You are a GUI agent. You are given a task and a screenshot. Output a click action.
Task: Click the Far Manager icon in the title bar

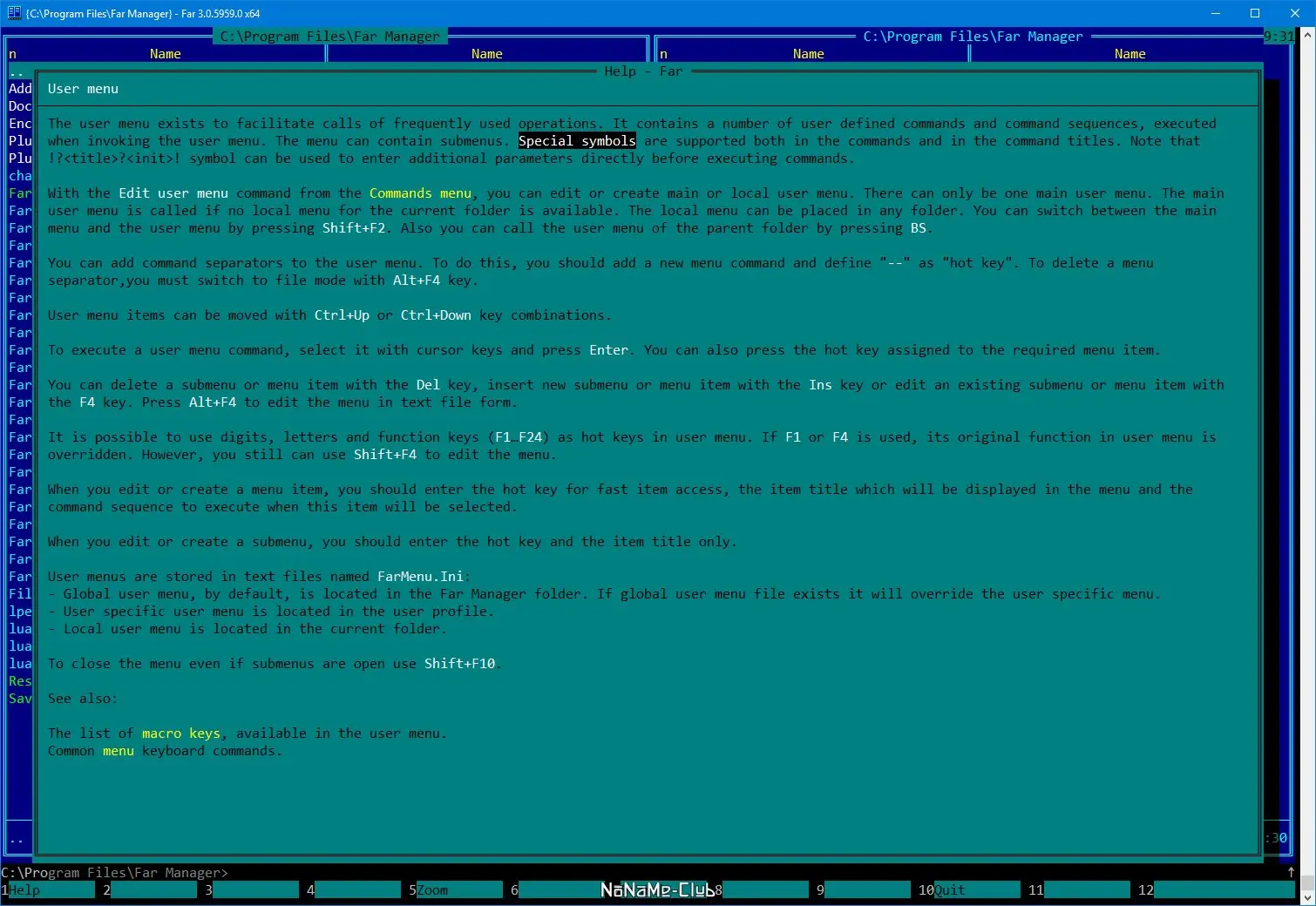tap(14, 13)
